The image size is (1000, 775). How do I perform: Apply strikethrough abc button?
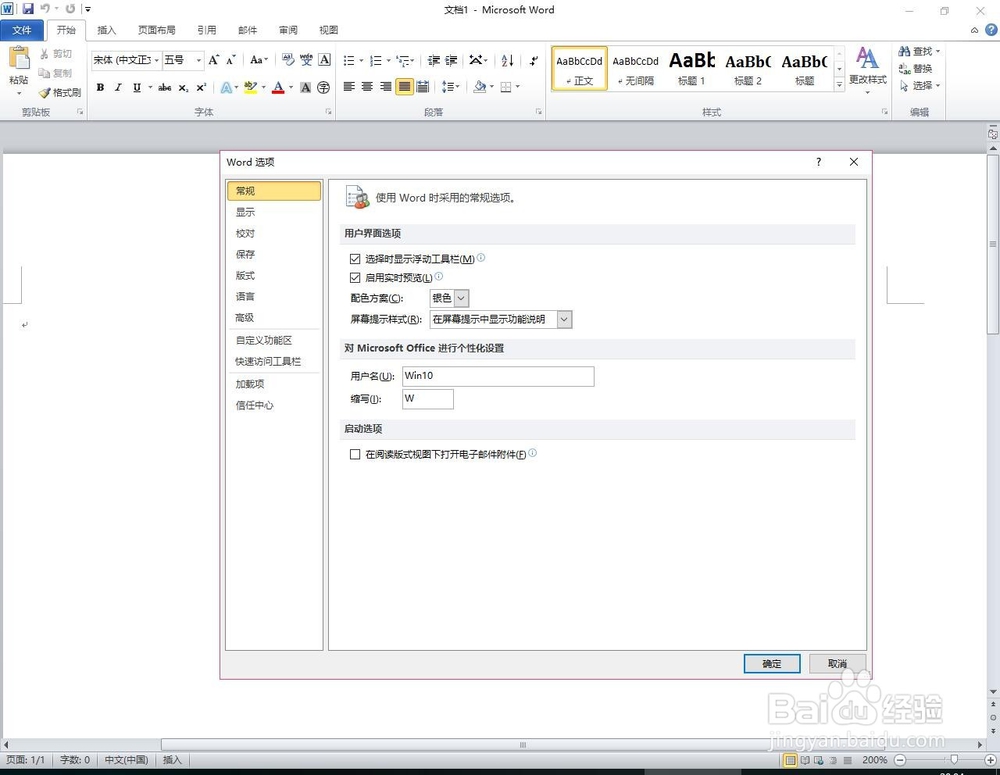165,87
